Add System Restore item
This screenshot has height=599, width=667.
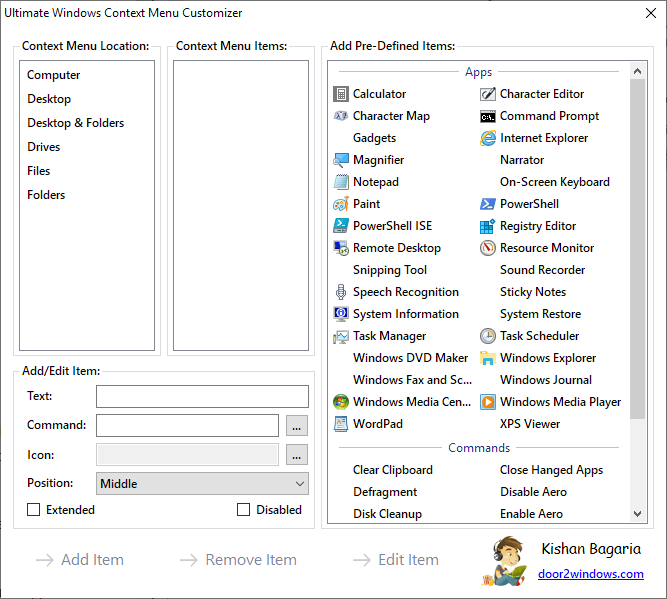point(540,314)
